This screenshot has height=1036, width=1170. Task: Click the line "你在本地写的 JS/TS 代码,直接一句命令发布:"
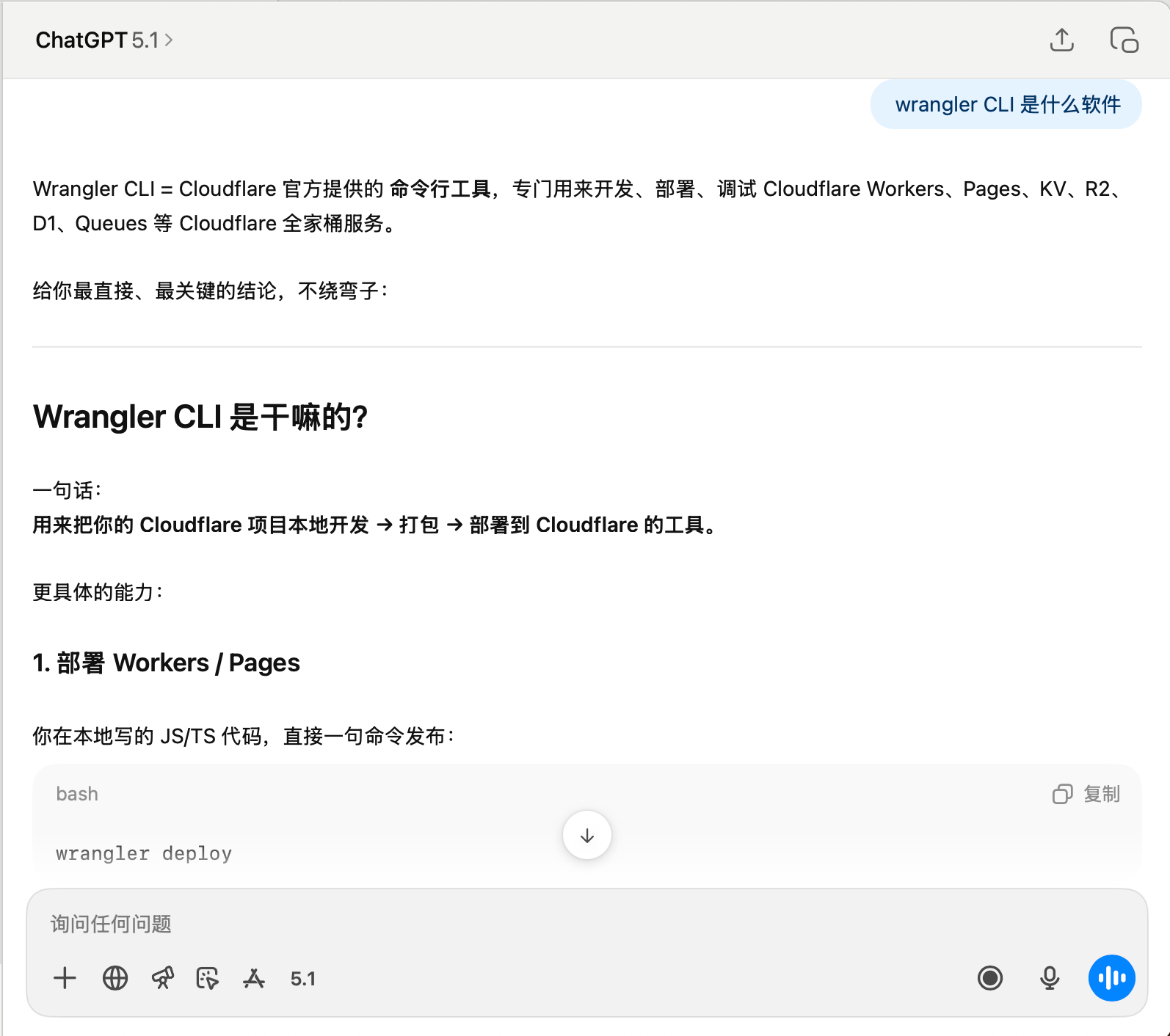click(x=244, y=736)
